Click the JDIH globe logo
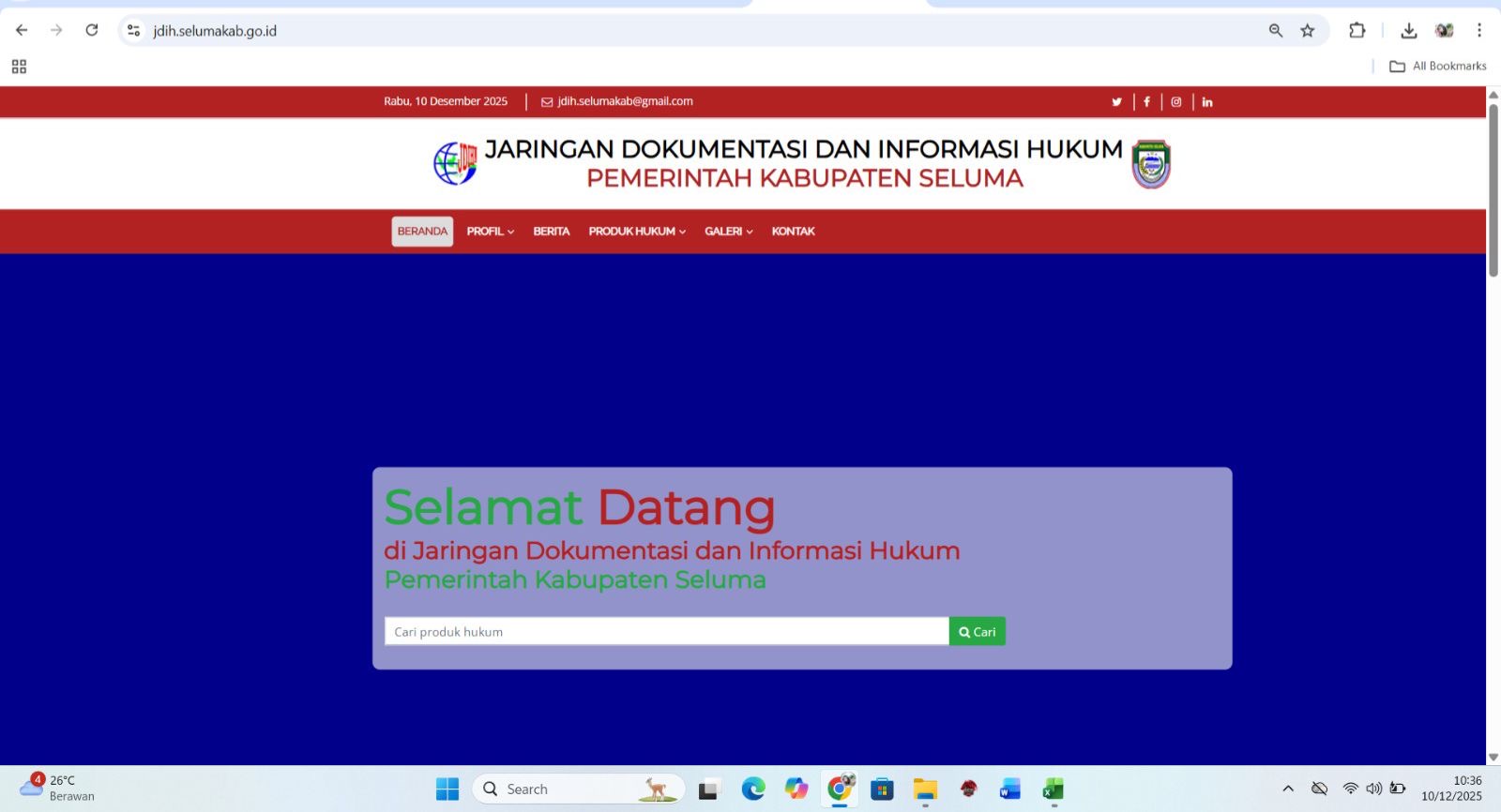This screenshot has height=812, width=1501. pos(456,163)
